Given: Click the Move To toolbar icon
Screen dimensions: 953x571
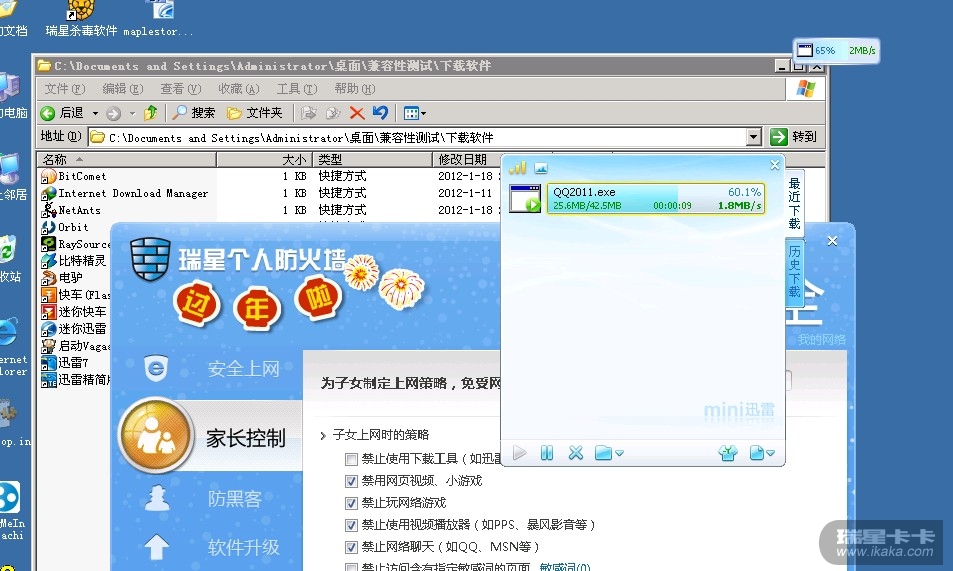Looking at the screenshot, I should (x=309, y=113).
